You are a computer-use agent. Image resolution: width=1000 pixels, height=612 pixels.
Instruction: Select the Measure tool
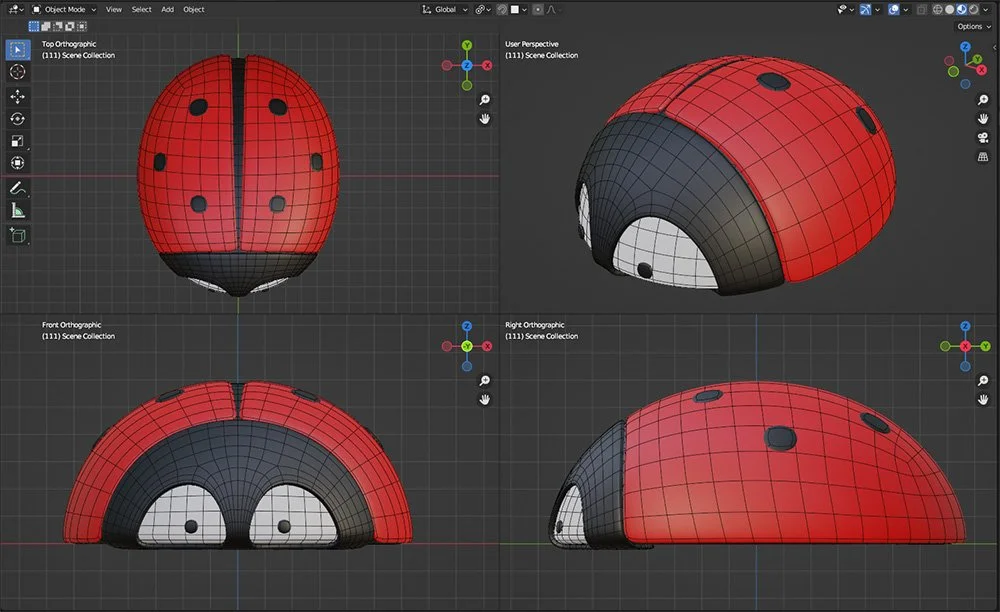click(x=16, y=211)
